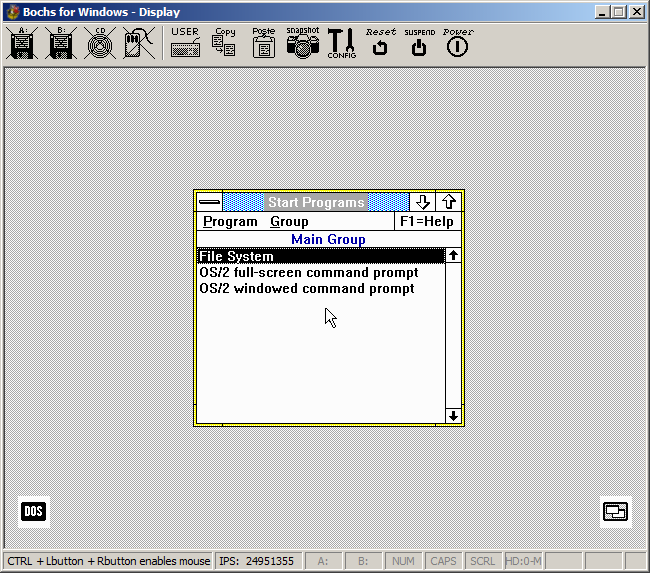
Task: Take a snapshot with camera icon
Action: pos(303,43)
